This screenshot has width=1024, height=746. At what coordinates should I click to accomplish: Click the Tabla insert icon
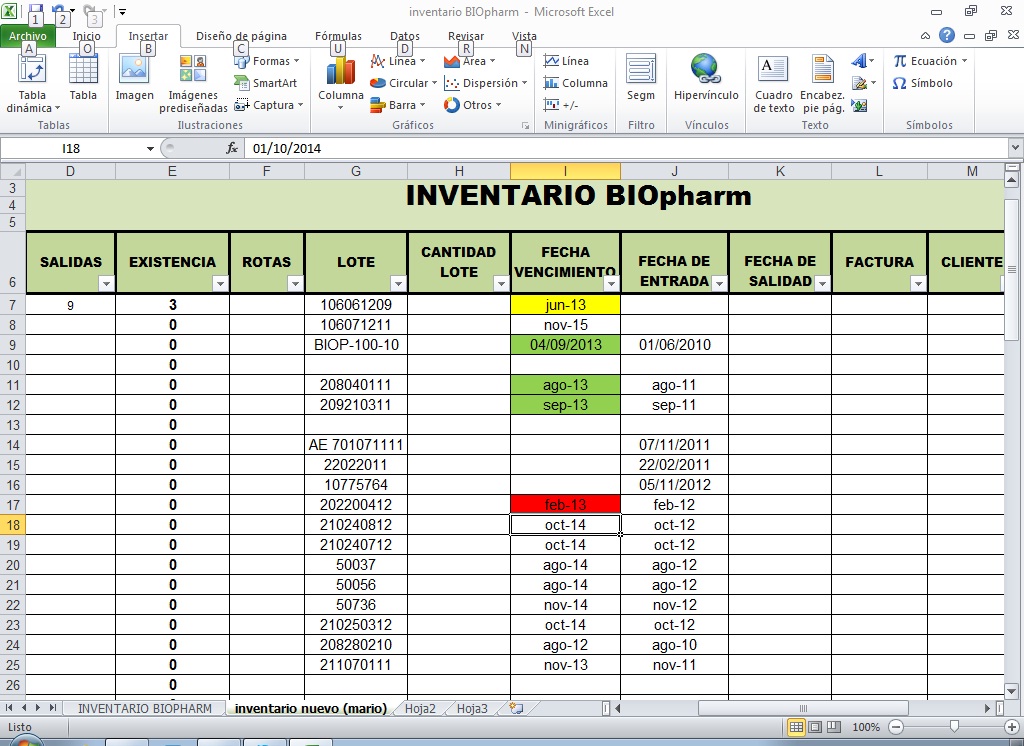83,77
